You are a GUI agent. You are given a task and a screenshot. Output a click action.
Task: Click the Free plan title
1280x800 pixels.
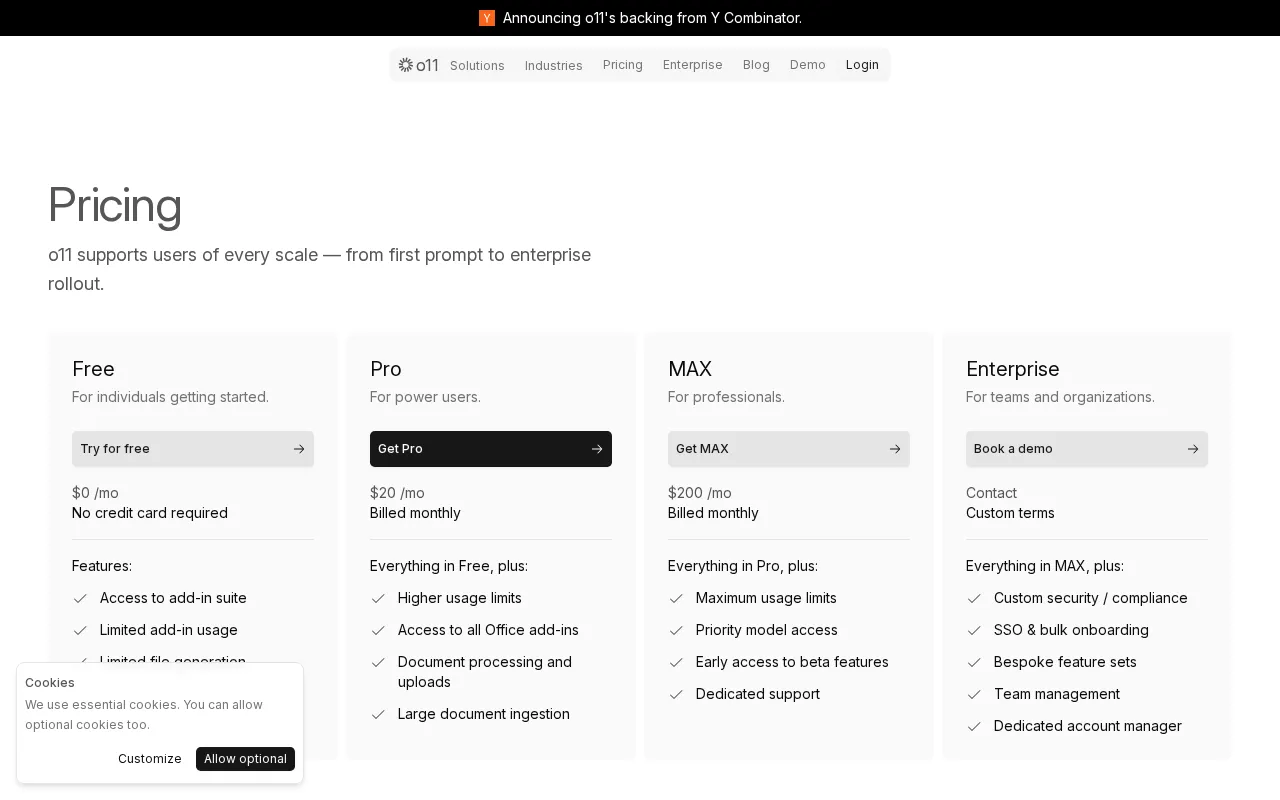(93, 369)
